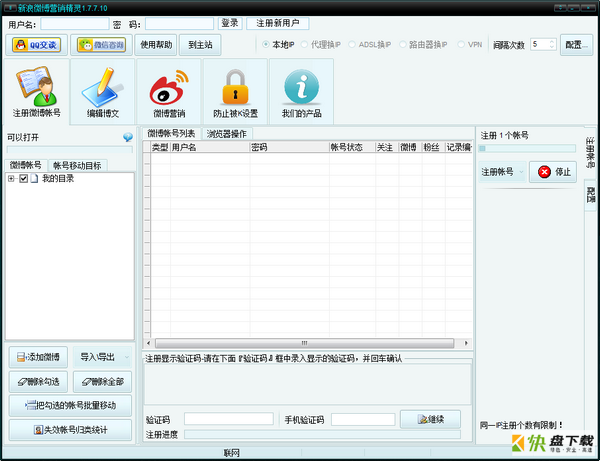Screen dimensions: 600x461
Task: Click the document icon of 我的目录
Action: [34, 178]
